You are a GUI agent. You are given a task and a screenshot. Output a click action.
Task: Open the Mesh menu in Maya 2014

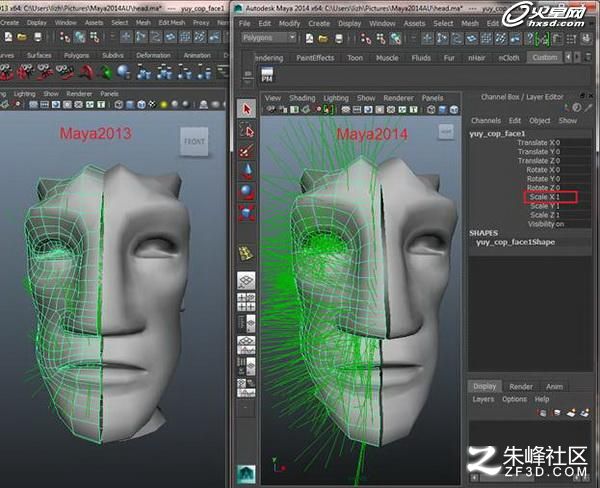[470, 23]
